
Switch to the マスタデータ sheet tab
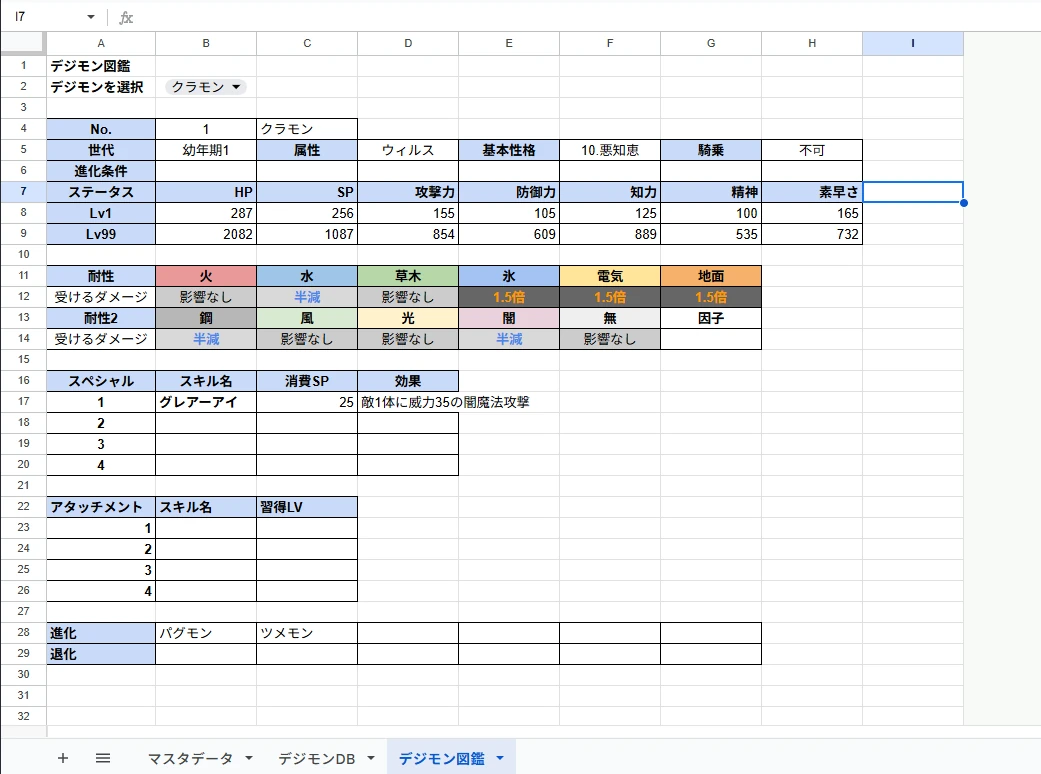pos(189,759)
